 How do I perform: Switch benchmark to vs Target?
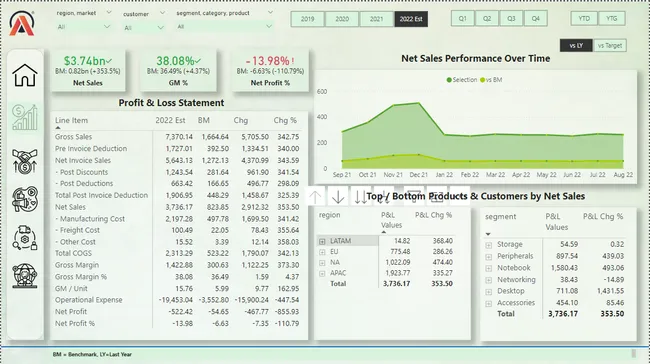(610, 46)
